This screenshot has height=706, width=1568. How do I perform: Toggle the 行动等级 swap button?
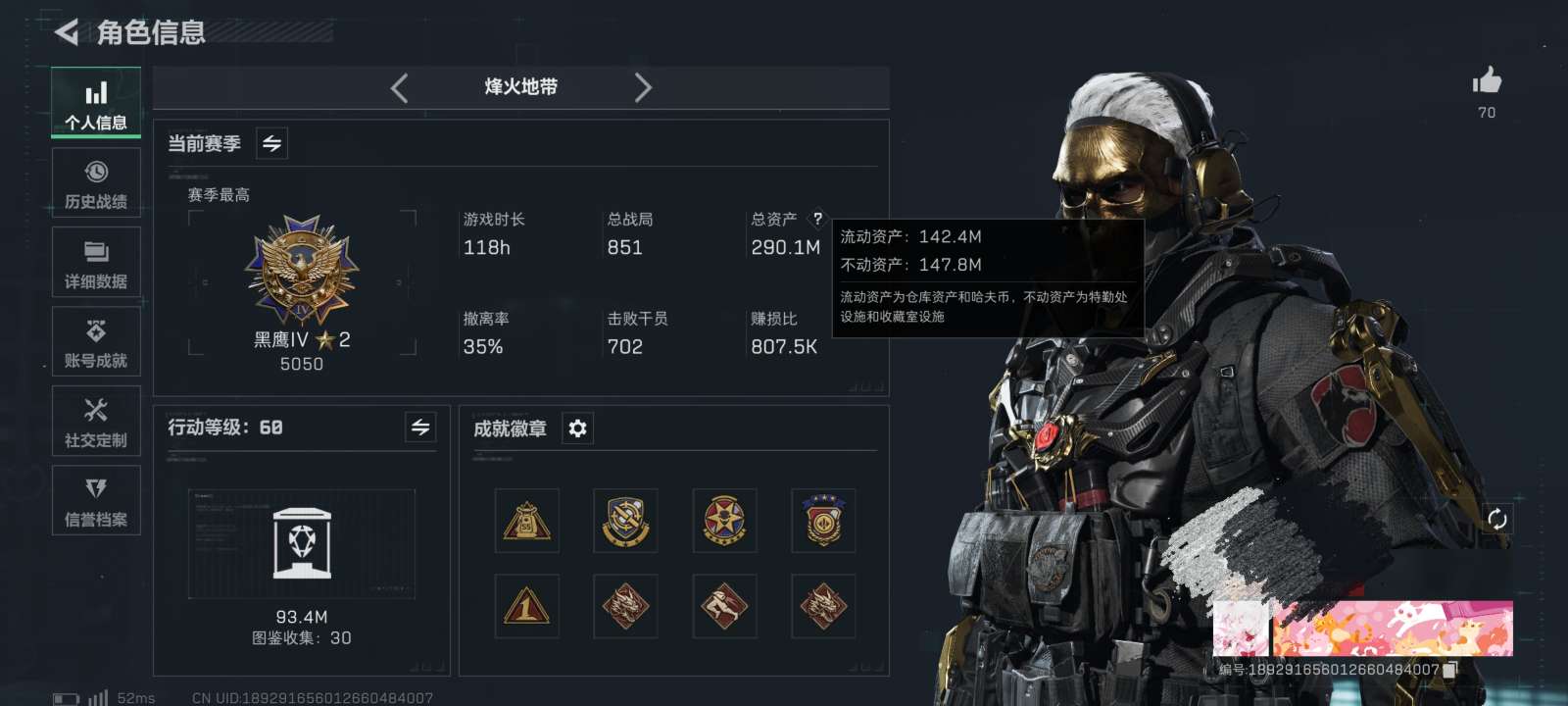coord(420,427)
